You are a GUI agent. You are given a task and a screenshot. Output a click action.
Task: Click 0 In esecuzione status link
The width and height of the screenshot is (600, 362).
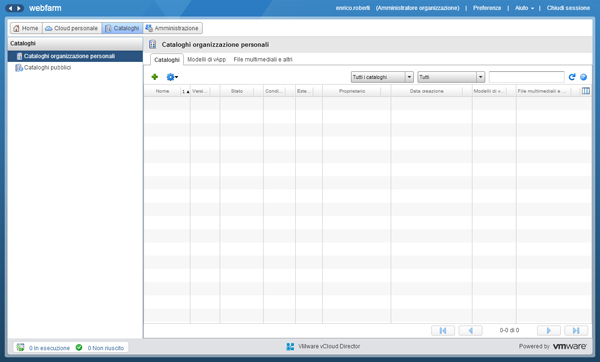pyautogui.click(x=49, y=348)
